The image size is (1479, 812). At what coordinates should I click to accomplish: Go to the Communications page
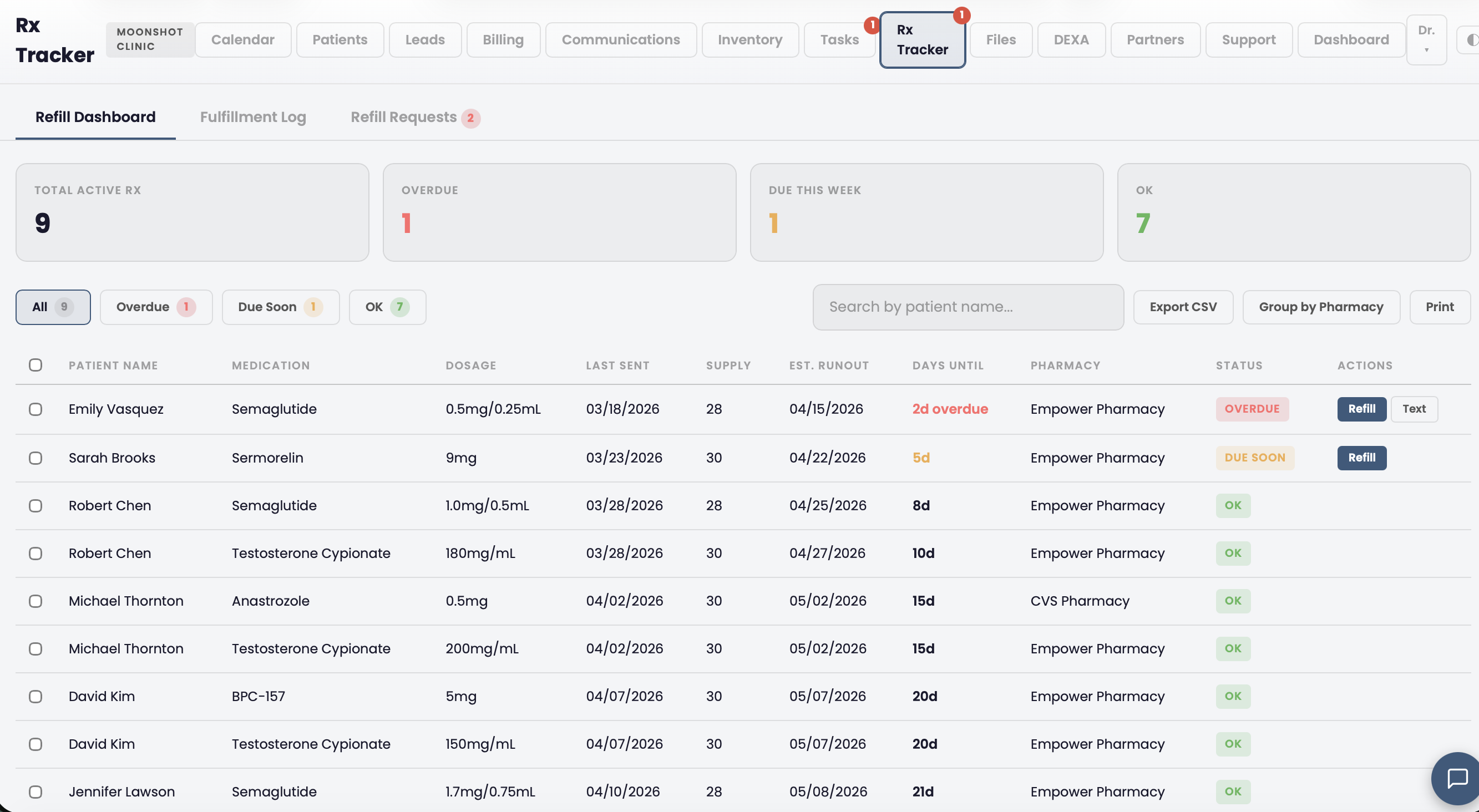(621, 39)
